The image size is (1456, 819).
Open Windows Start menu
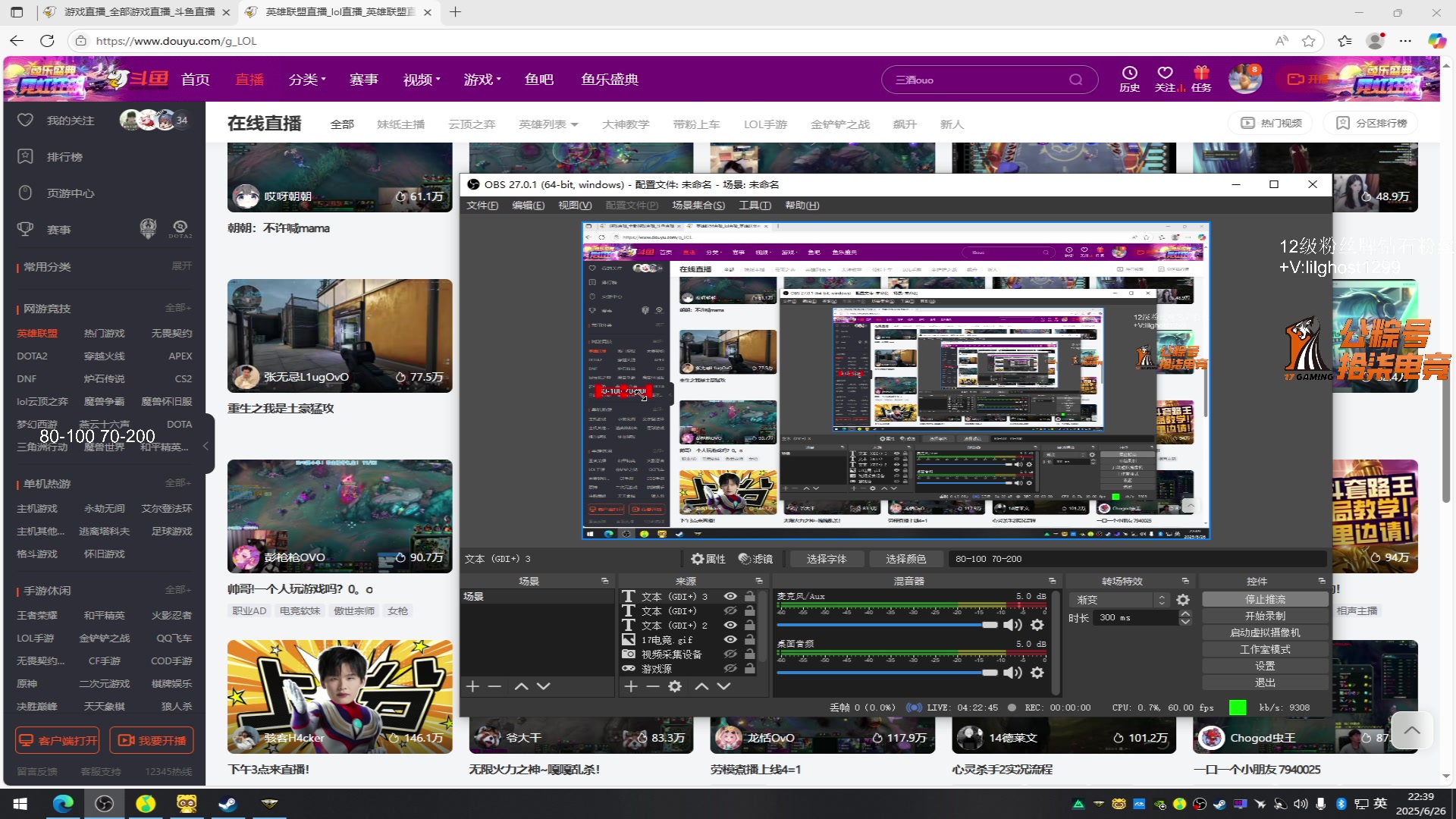[20, 803]
